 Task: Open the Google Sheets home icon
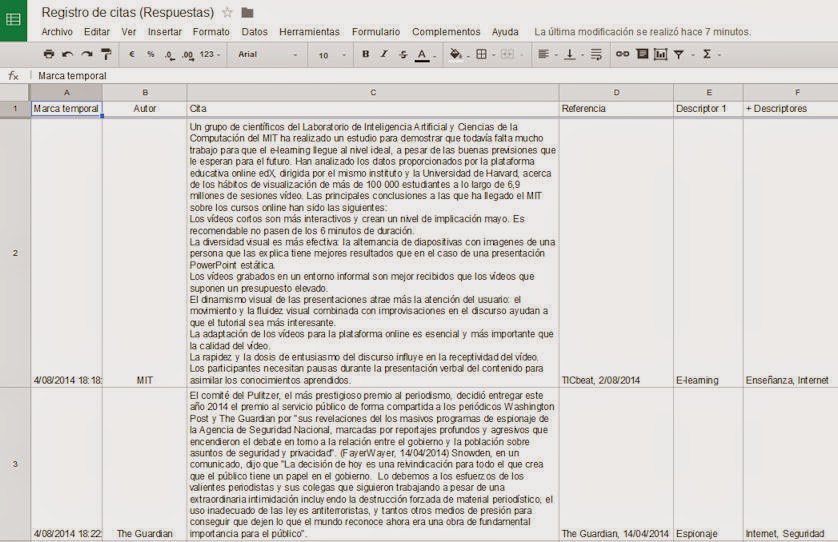13,20
